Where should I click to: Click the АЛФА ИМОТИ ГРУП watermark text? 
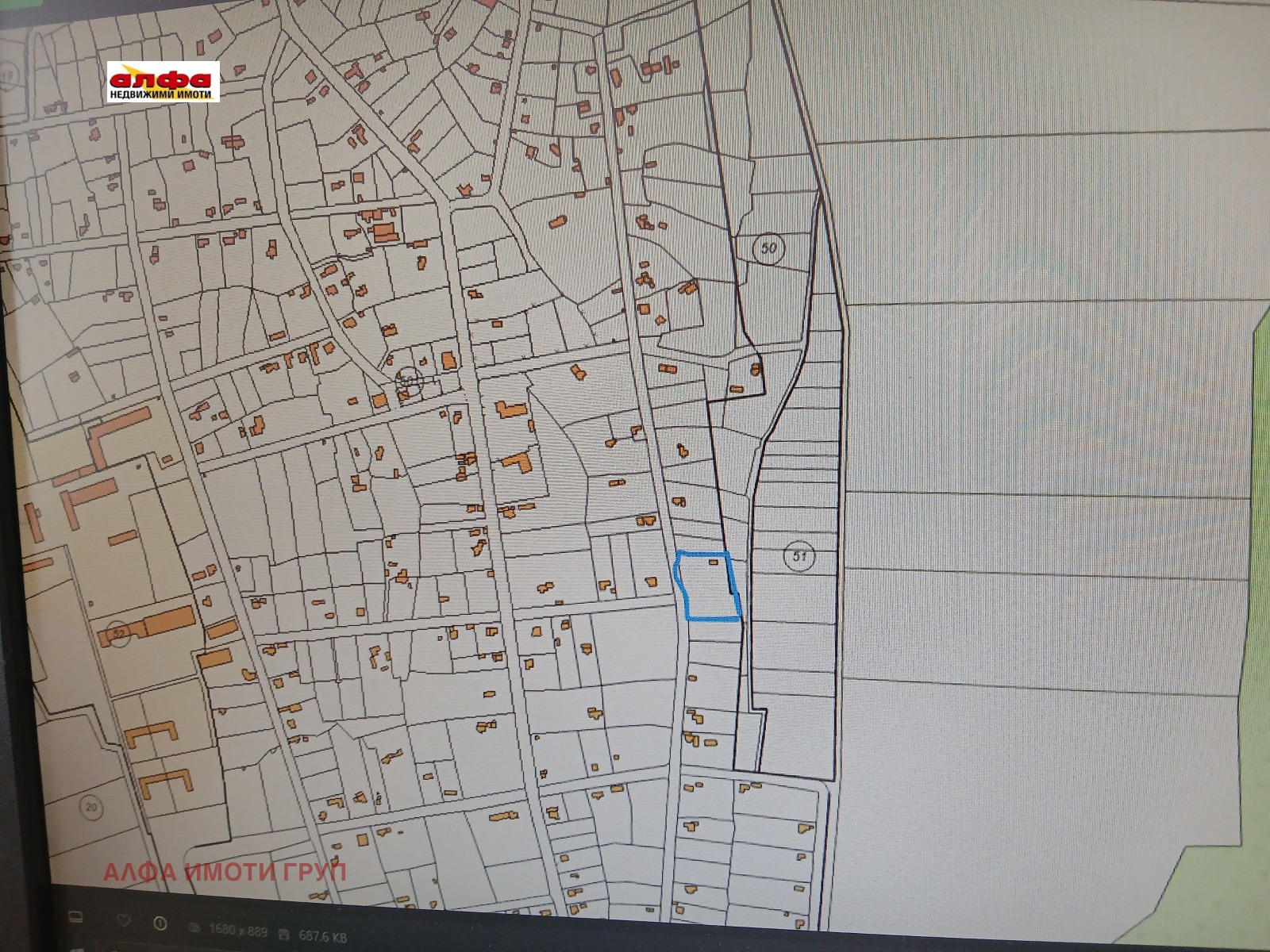(x=225, y=873)
